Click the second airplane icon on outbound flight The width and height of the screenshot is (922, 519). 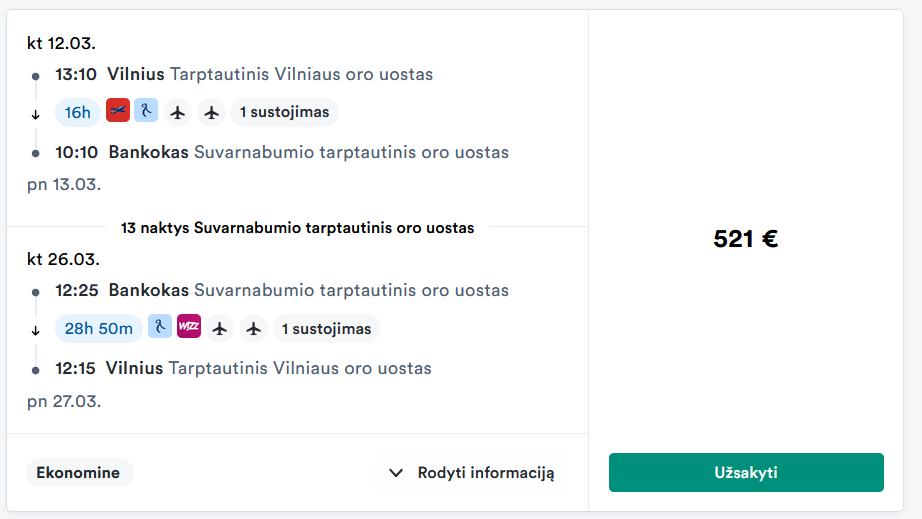tap(211, 112)
